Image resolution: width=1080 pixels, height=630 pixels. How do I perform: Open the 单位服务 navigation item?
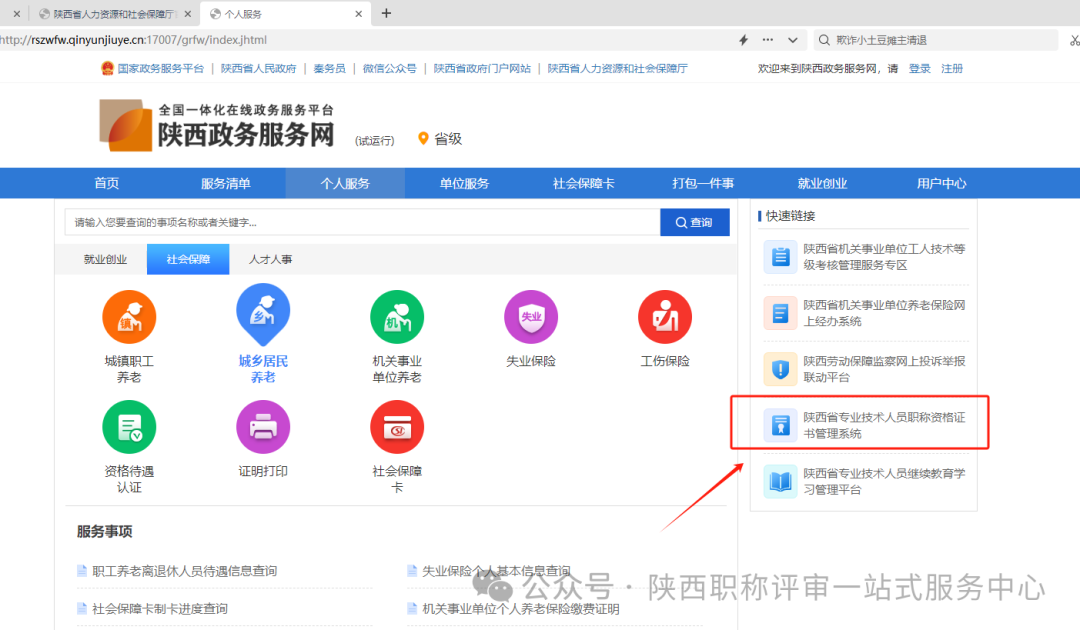pyautogui.click(x=464, y=183)
